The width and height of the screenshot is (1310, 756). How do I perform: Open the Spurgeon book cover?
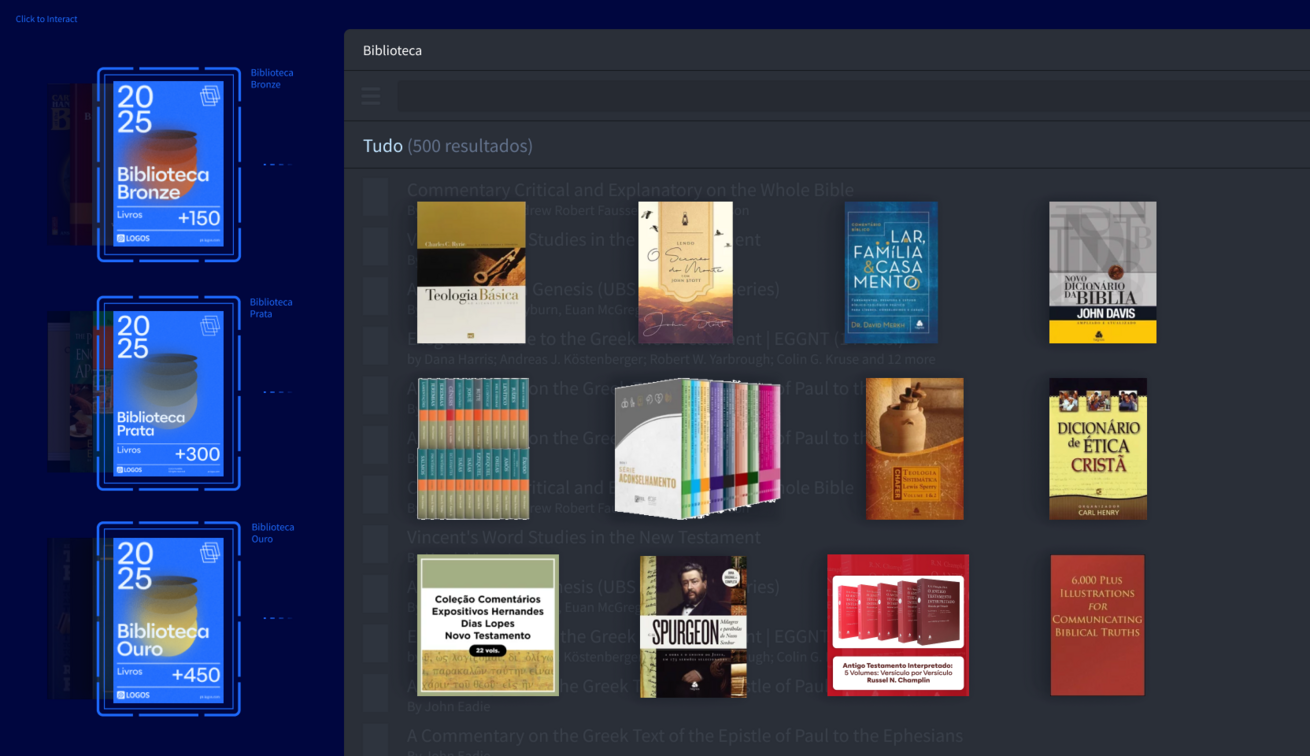tap(693, 626)
